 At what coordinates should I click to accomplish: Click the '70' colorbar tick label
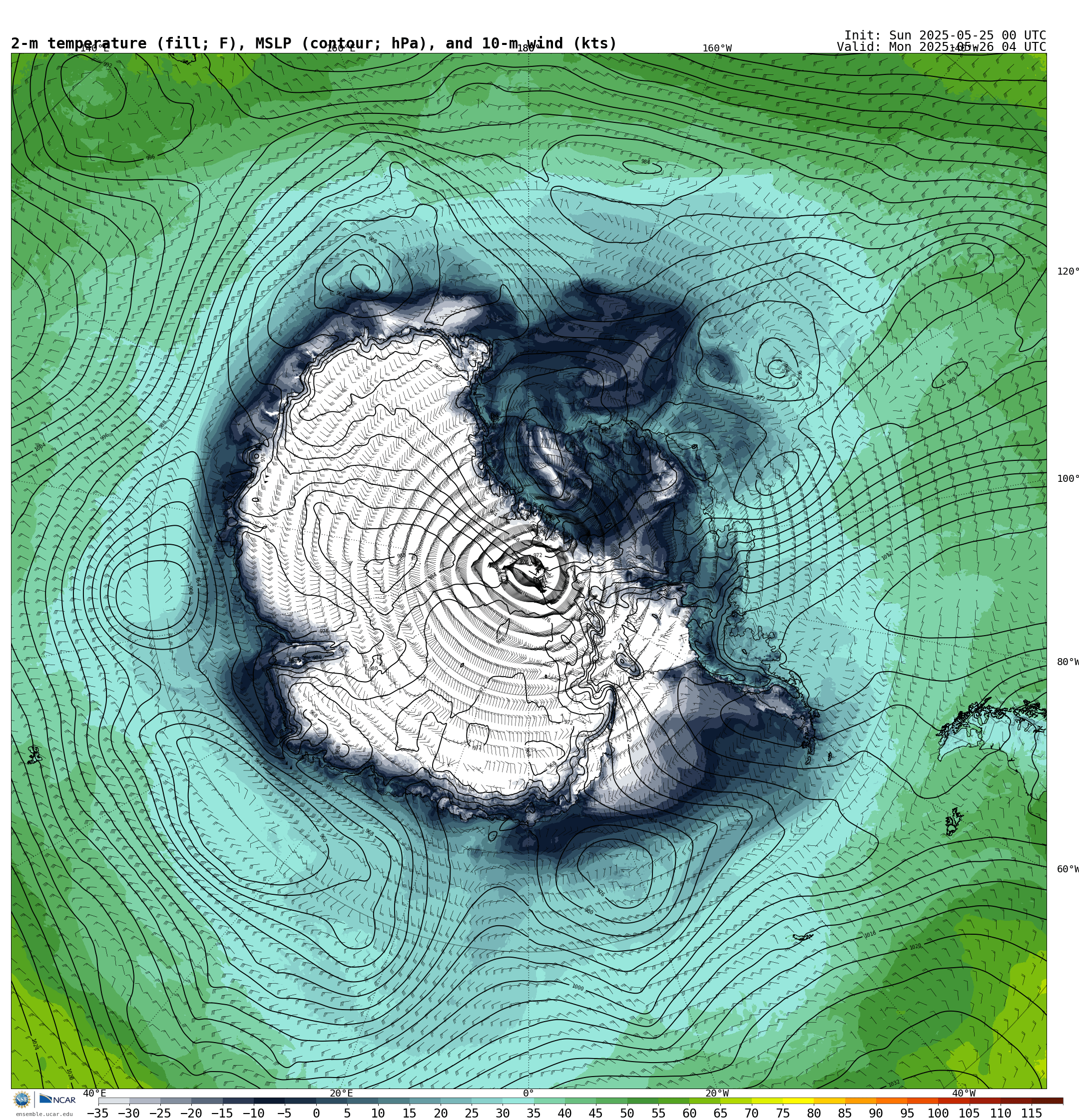[751, 1113]
